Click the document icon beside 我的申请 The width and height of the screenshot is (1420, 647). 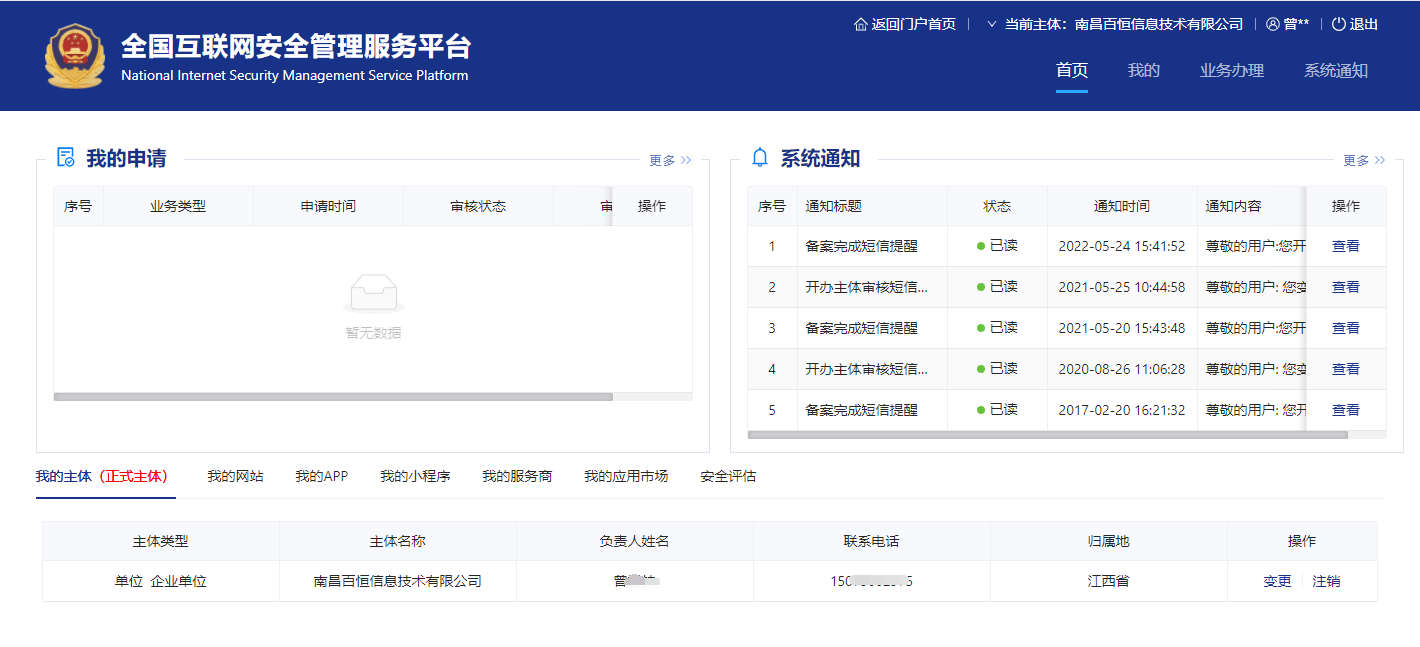pyautogui.click(x=64, y=157)
